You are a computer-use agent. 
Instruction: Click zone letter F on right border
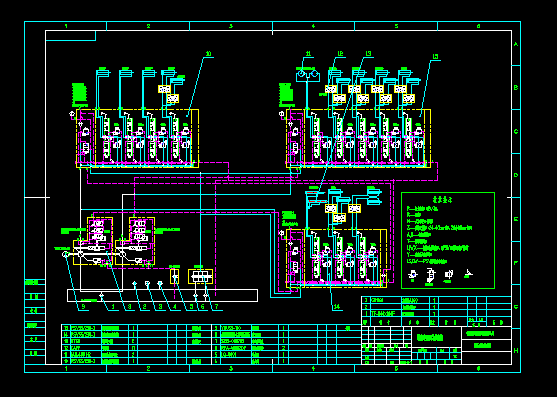click(516, 263)
